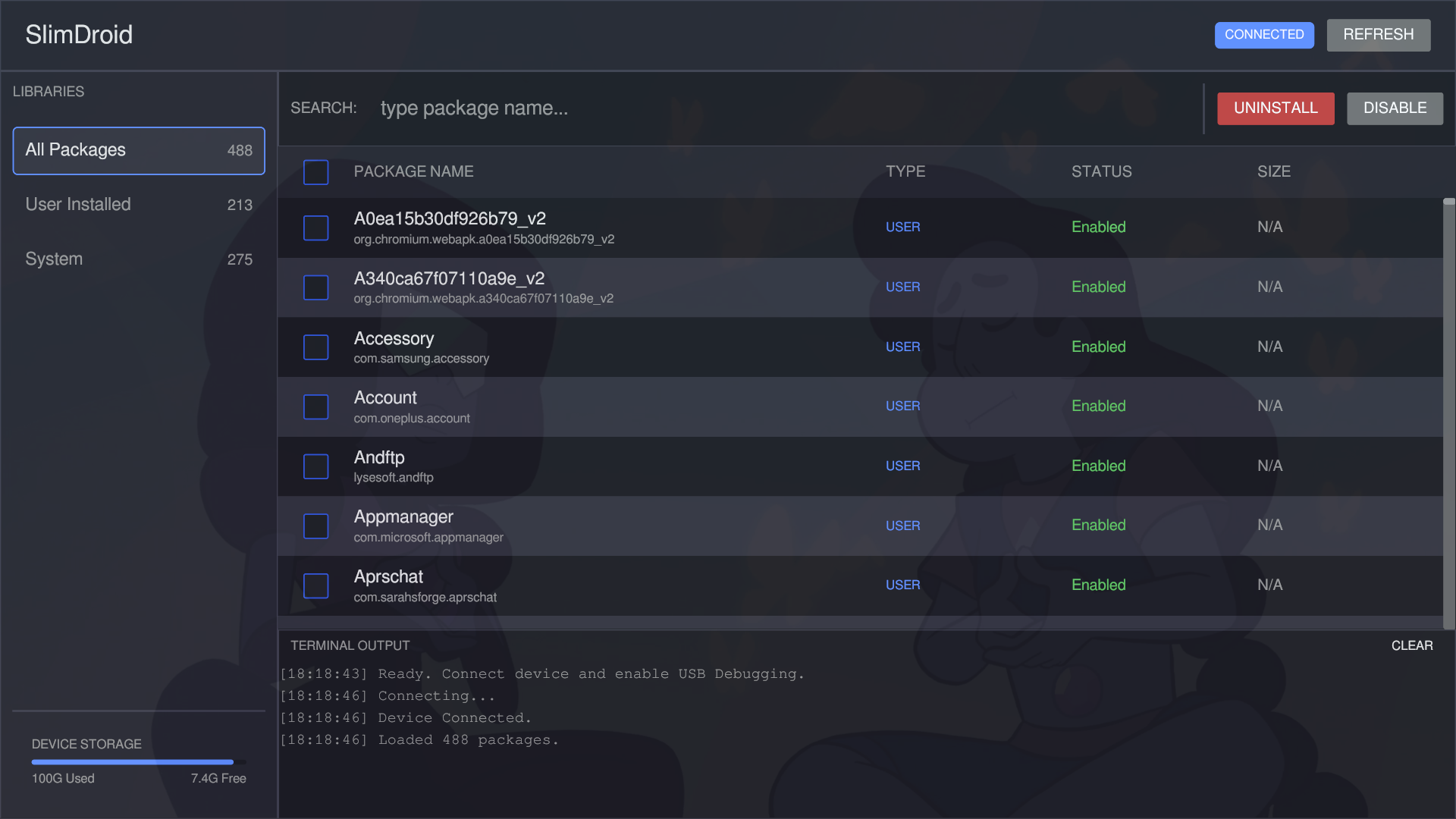The height and width of the screenshot is (819, 1456).
Task: Check the A0ea15b30df926b79_v2 webapk checkbox
Action: click(315, 227)
